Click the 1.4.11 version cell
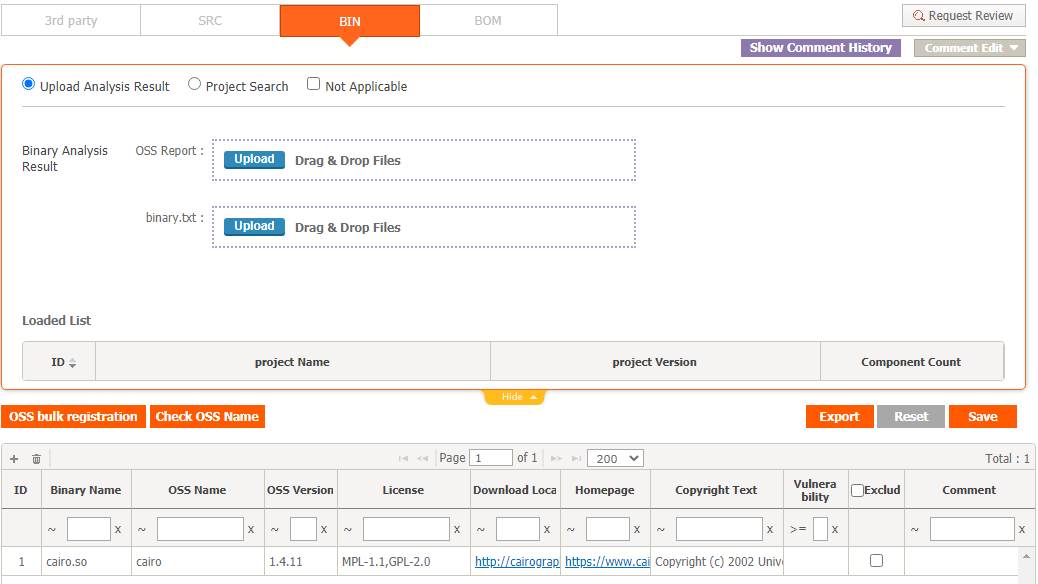Image resolution: width=1038 pixels, height=584 pixels. coord(301,561)
